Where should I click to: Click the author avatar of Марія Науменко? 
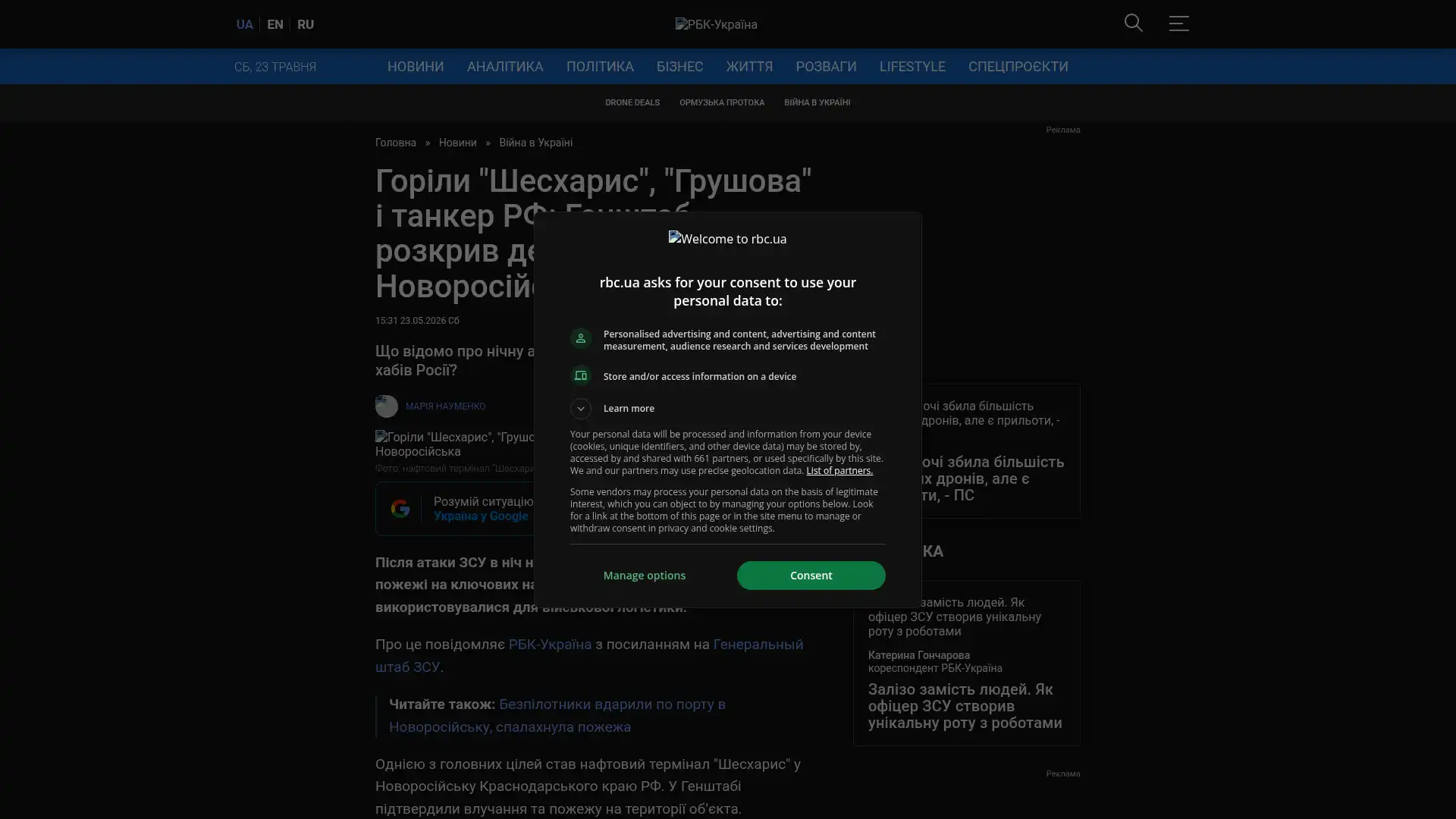pyautogui.click(x=386, y=406)
